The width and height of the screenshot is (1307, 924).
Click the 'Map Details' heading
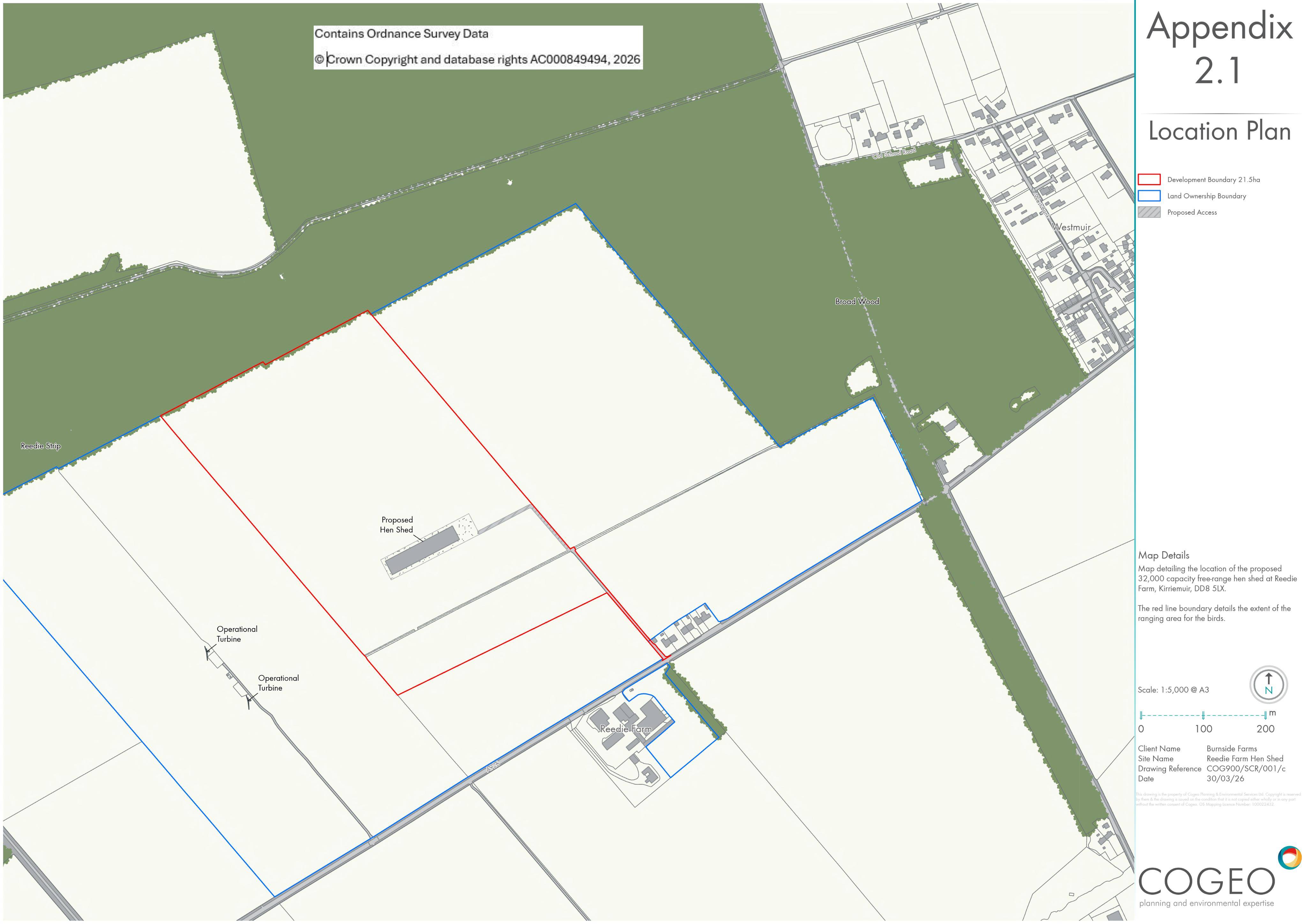(1163, 555)
